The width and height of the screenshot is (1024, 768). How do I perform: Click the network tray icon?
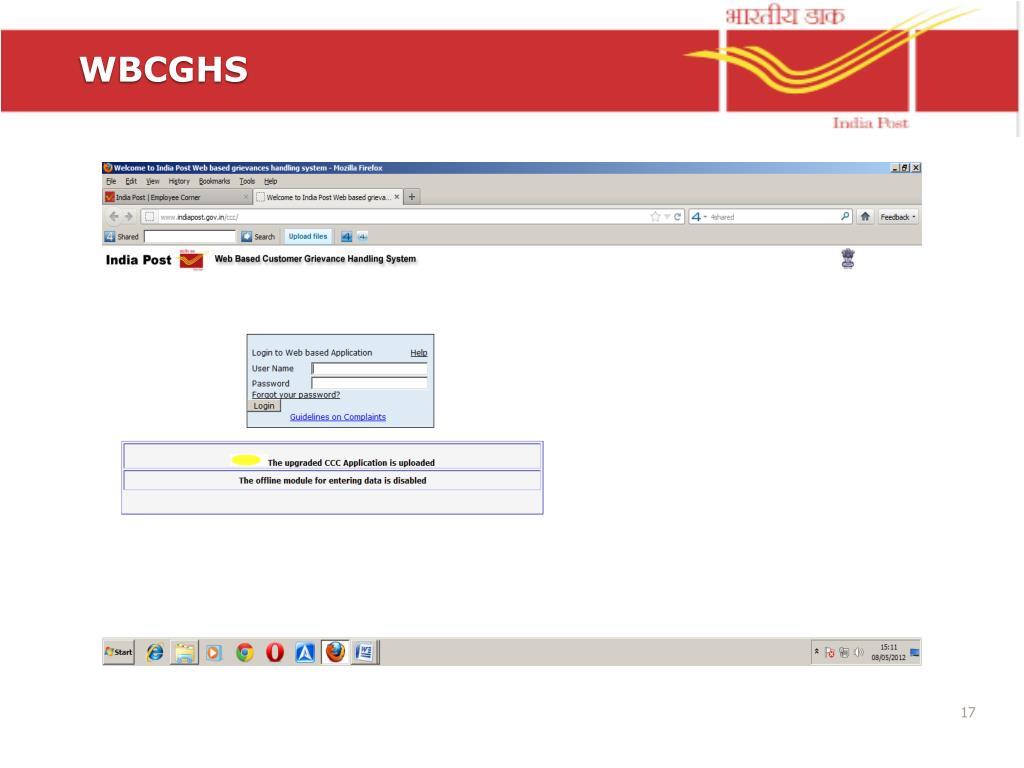coord(844,652)
